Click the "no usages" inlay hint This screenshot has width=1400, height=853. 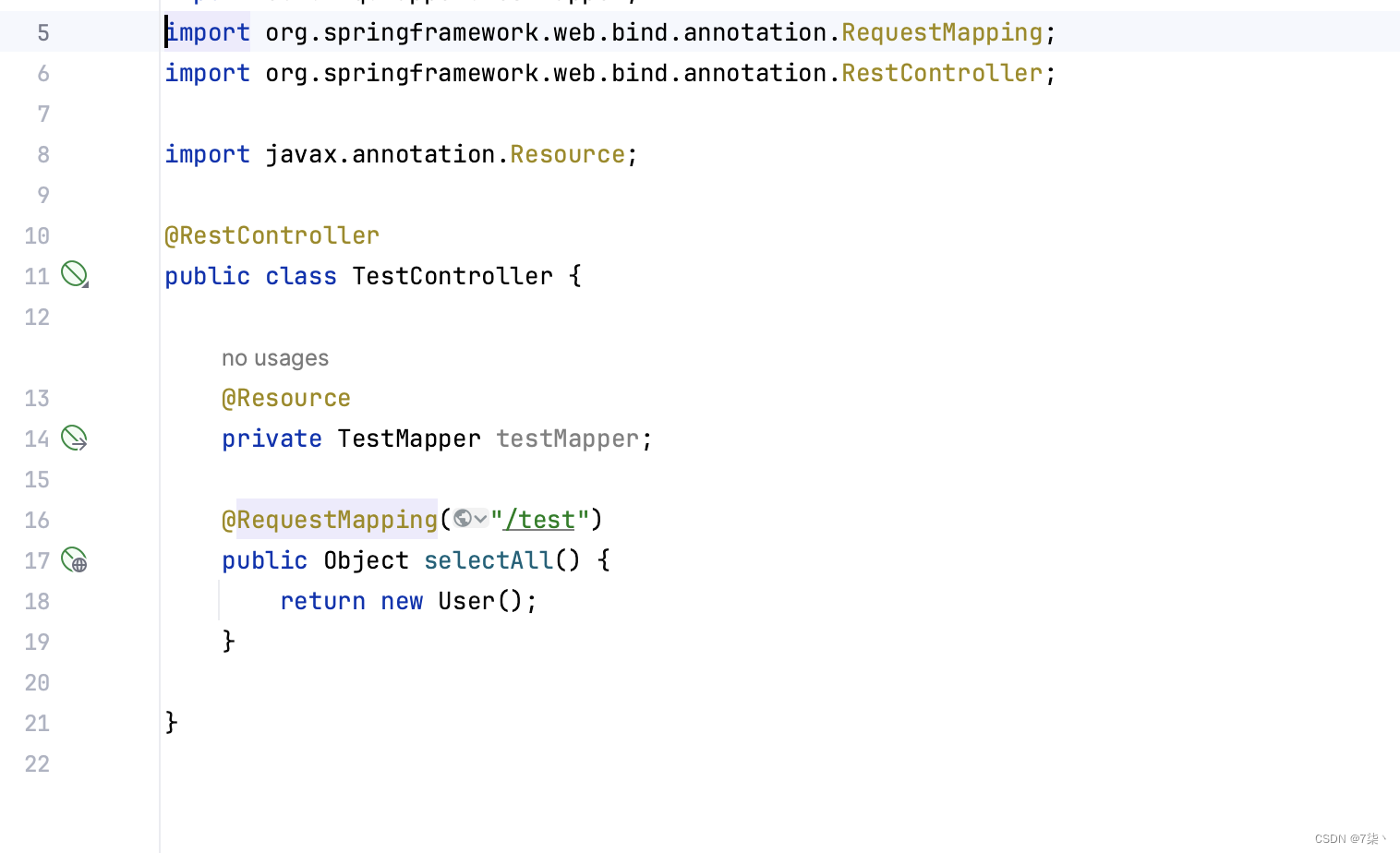coord(275,358)
